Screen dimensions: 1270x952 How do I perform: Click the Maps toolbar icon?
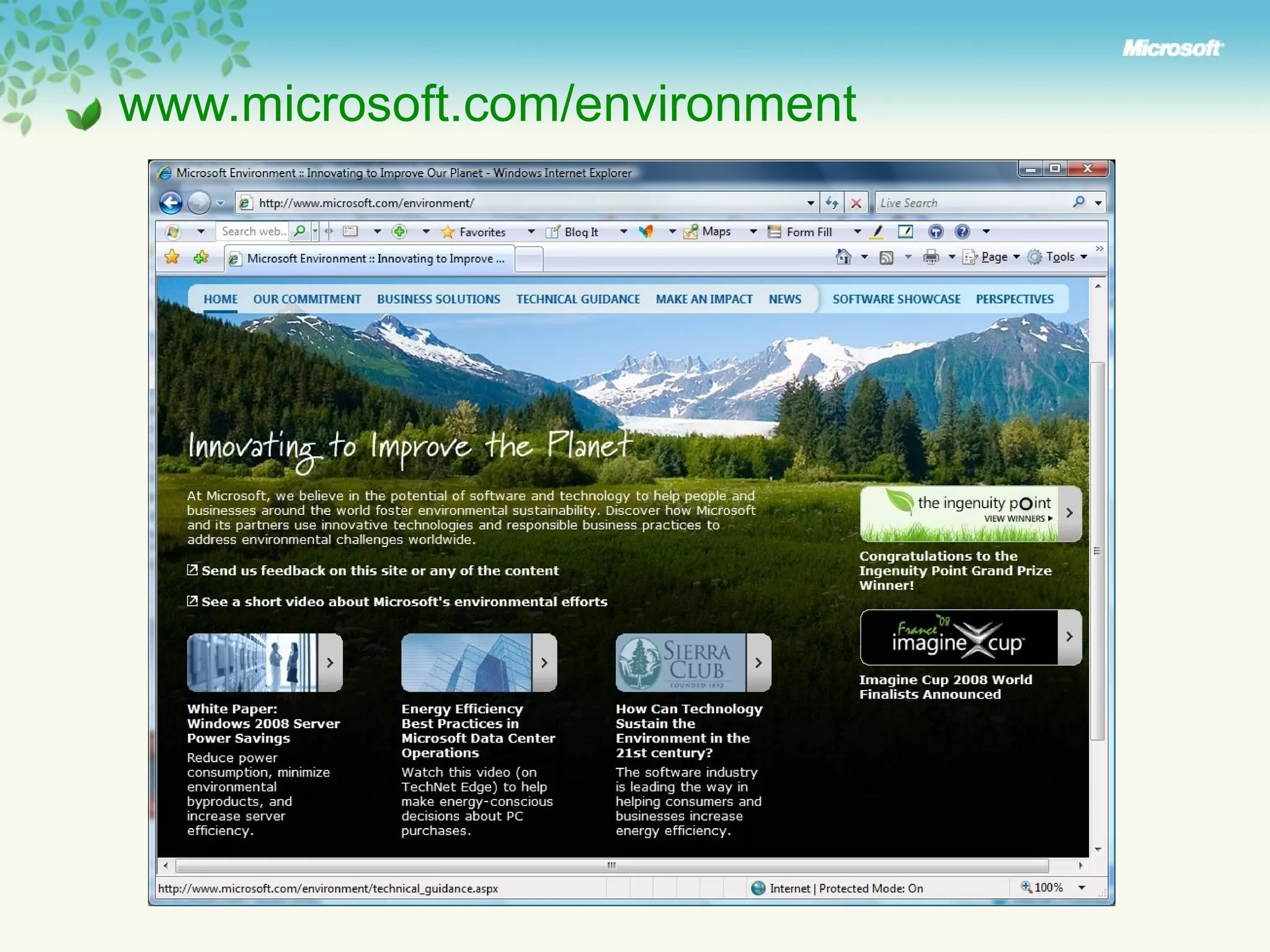click(691, 232)
